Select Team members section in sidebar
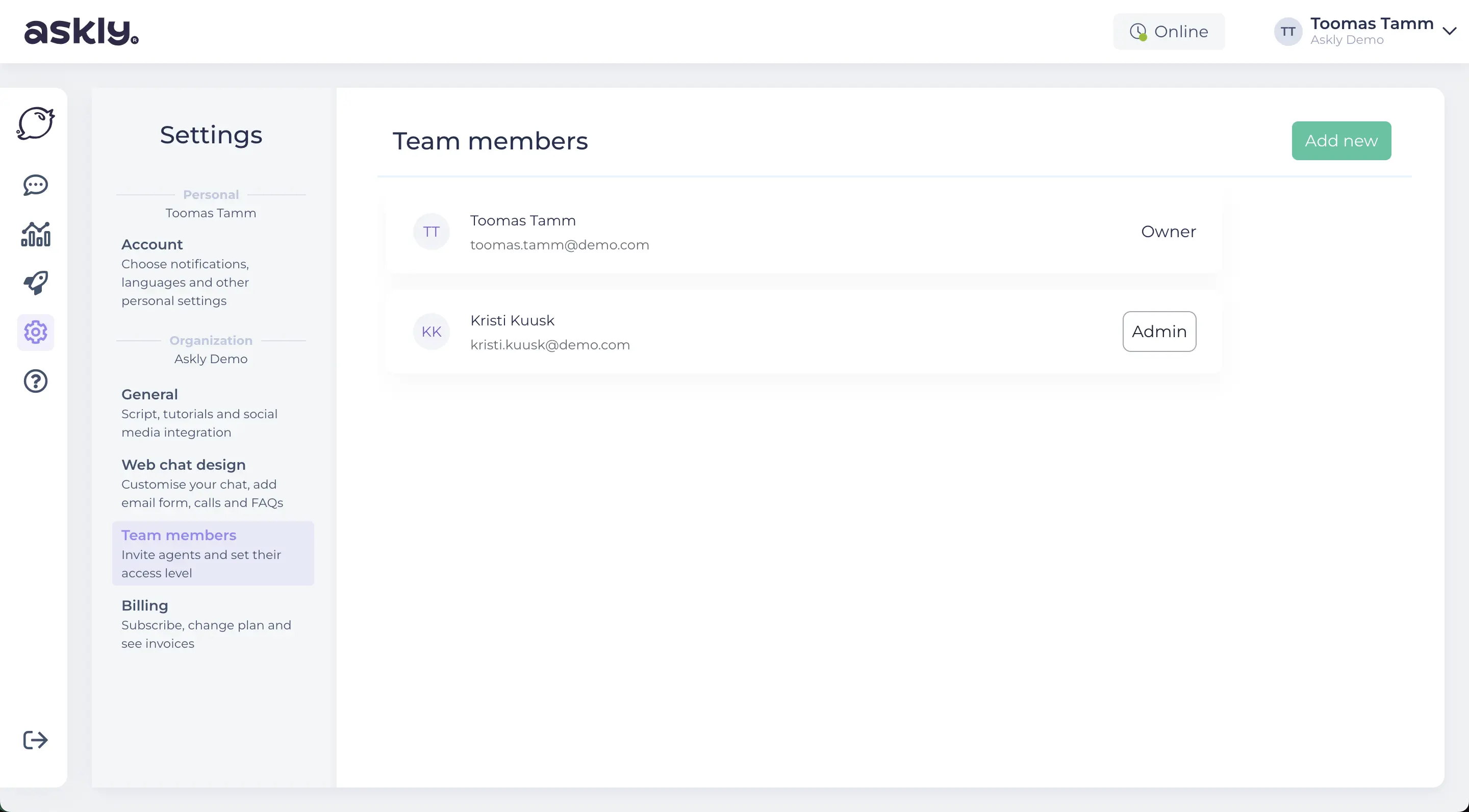The height and width of the screenshot is (812, 1469). click(x=178, y=534)
